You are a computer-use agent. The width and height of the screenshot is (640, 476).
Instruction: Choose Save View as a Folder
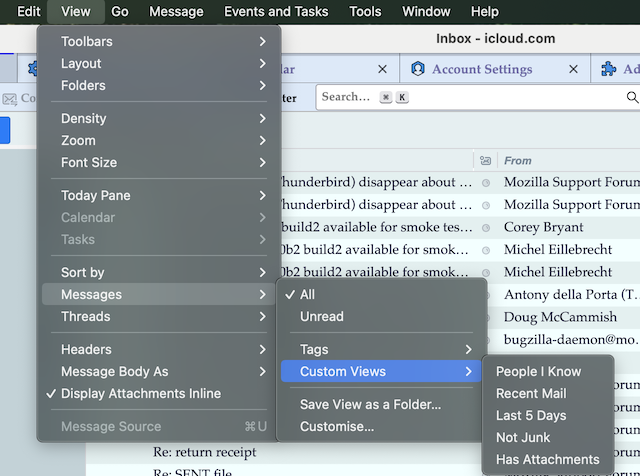pyautogui.click(x=381, y=405)
